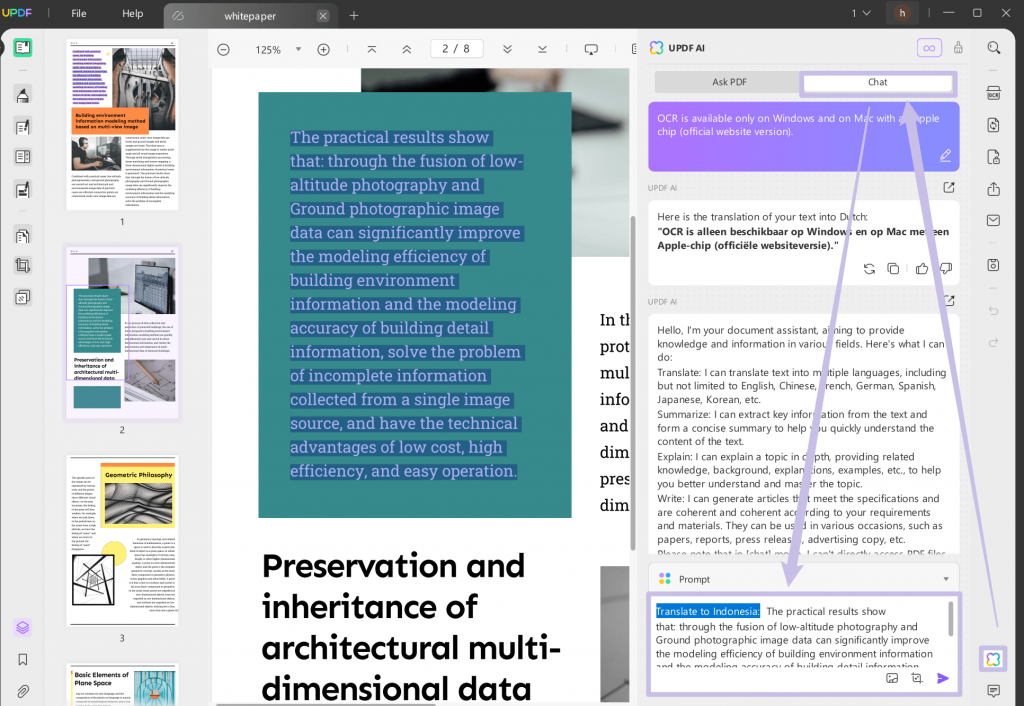
Task: Like the translation response
Action: pyautogui.click(x=921, y=269)
